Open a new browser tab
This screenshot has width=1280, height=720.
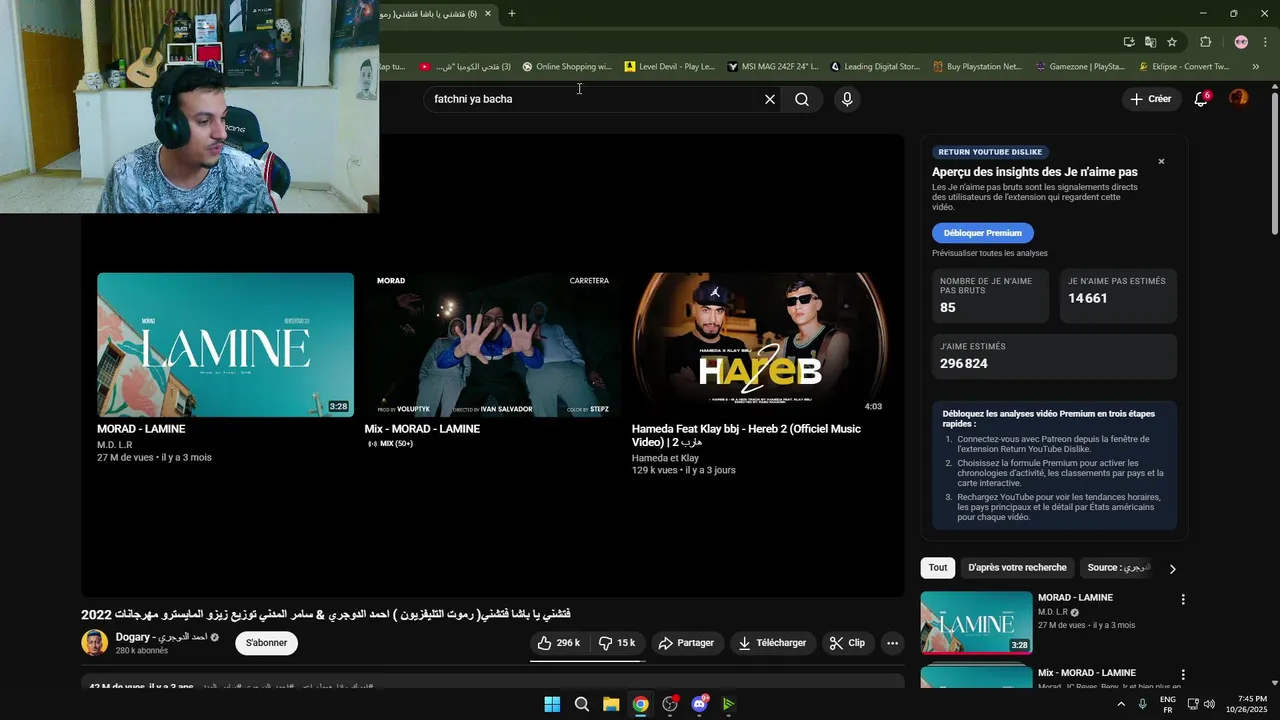(512, 14)
